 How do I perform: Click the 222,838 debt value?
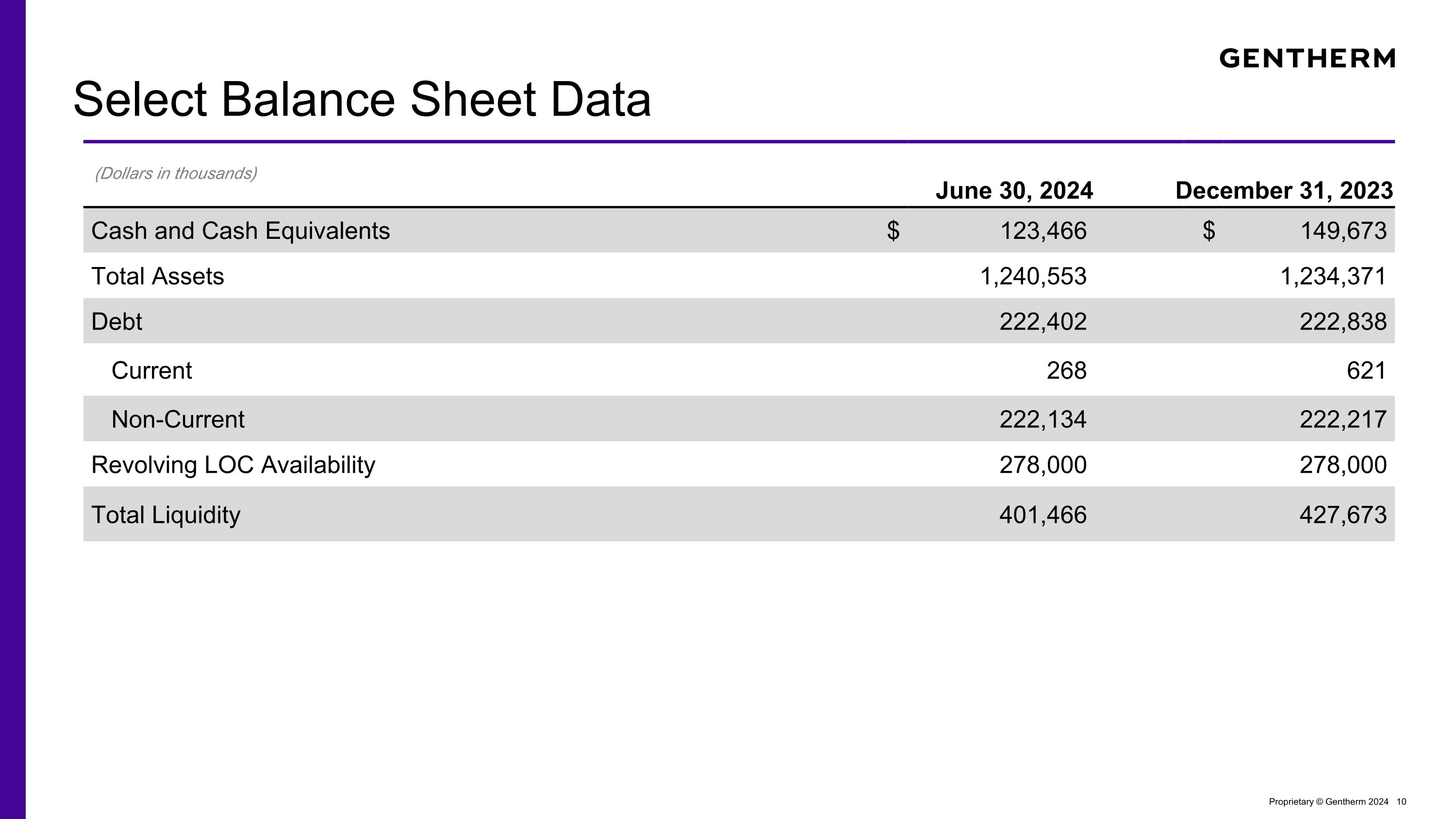1343,321
